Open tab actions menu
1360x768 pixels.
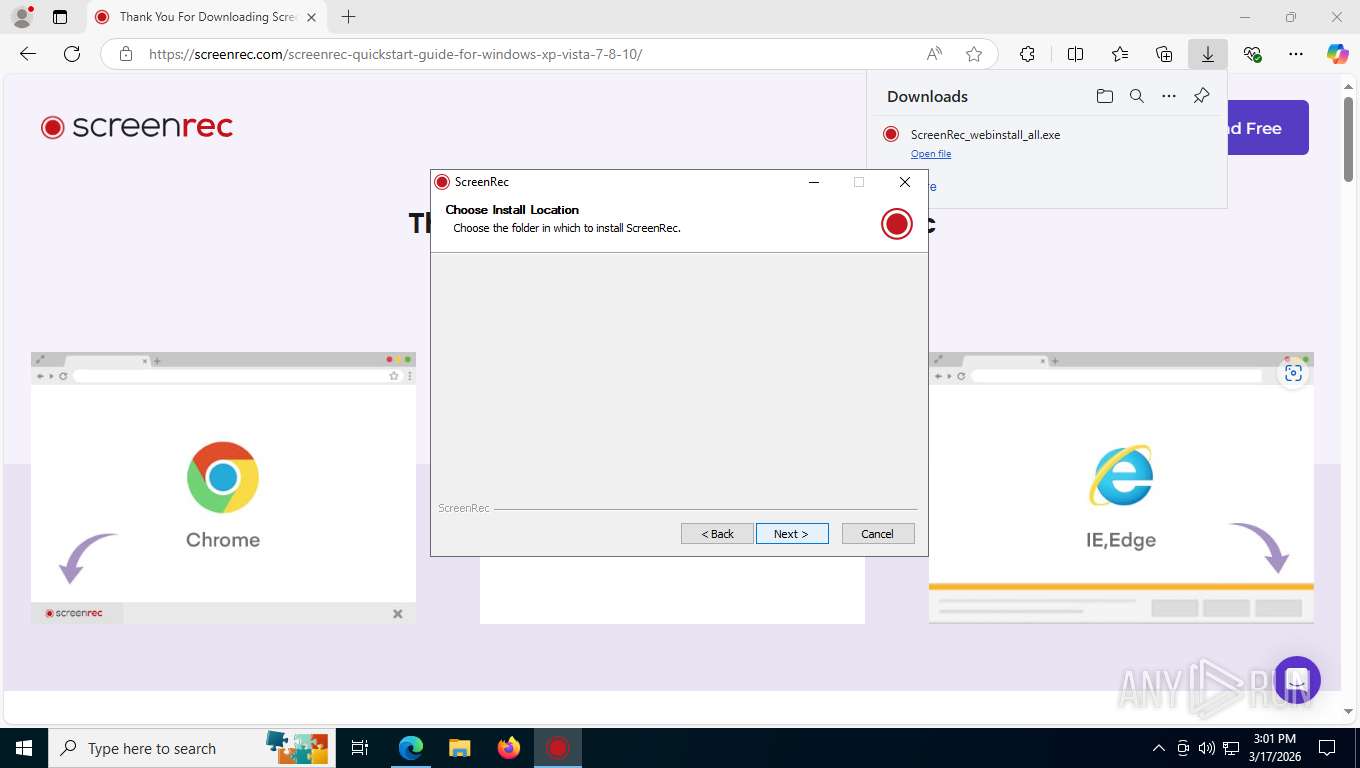pos(60,17)
